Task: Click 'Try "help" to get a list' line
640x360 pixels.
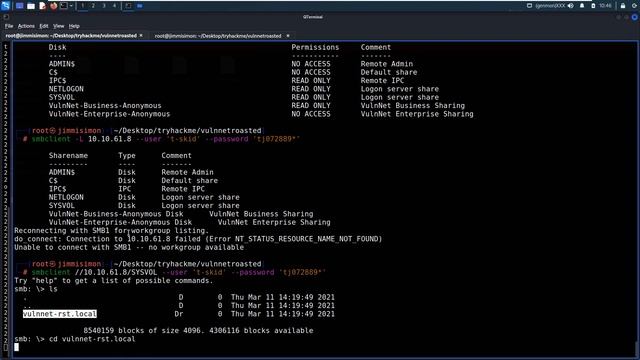Action: [113, 281]
